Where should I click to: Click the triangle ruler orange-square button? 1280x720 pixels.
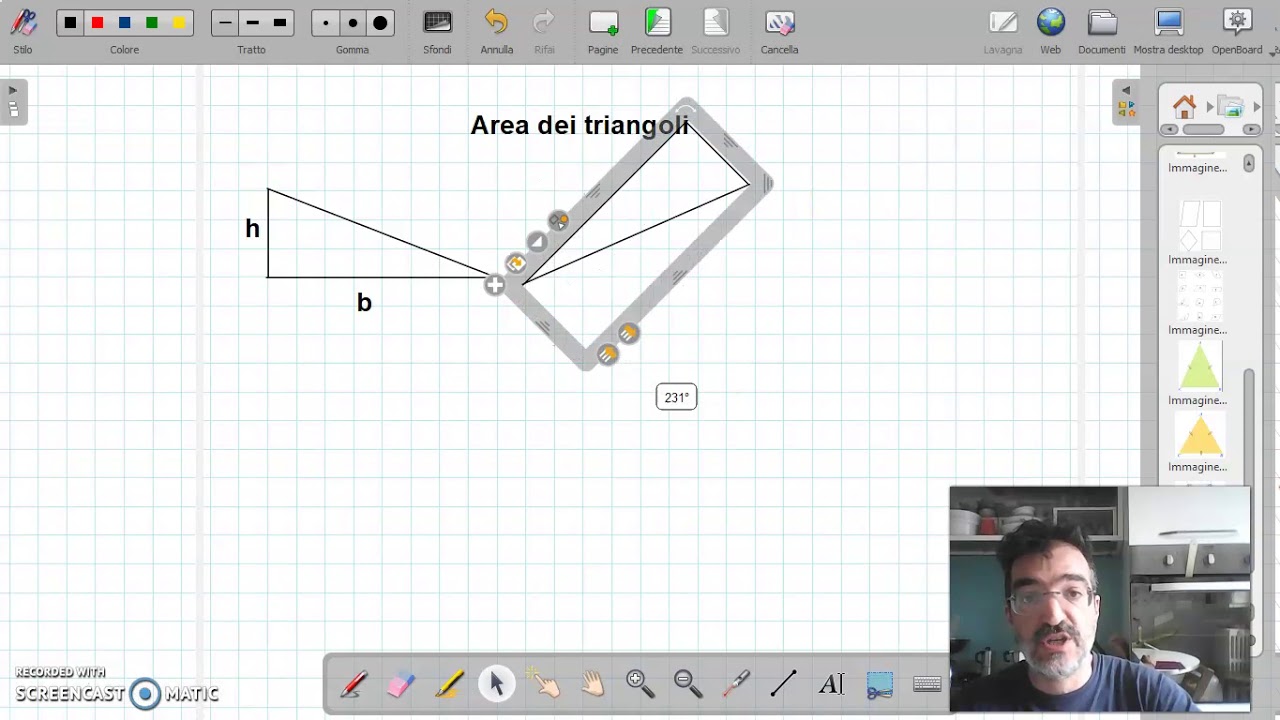515,263
